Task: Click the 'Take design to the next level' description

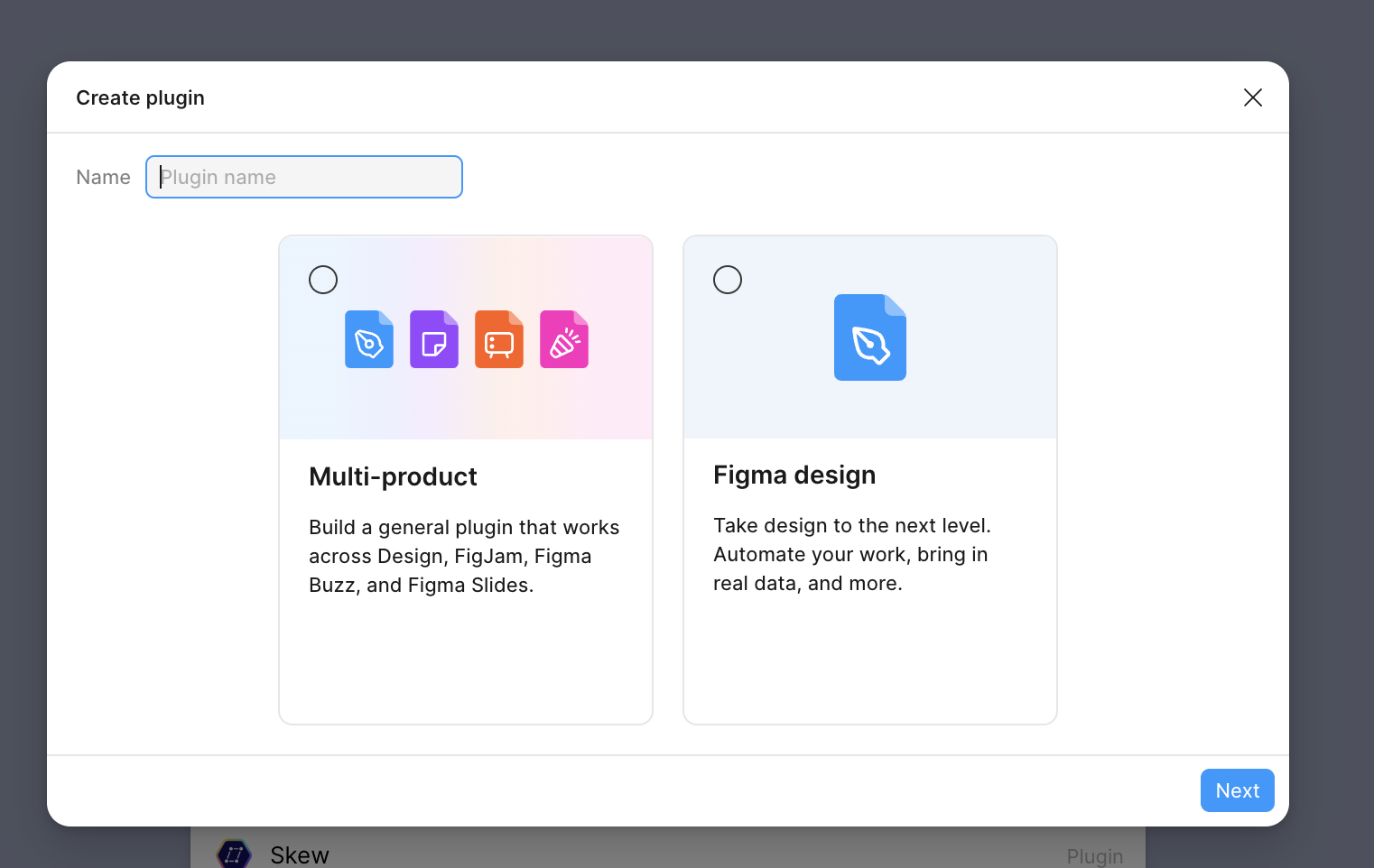Action: pyautogui.click(x=852, y=554)
